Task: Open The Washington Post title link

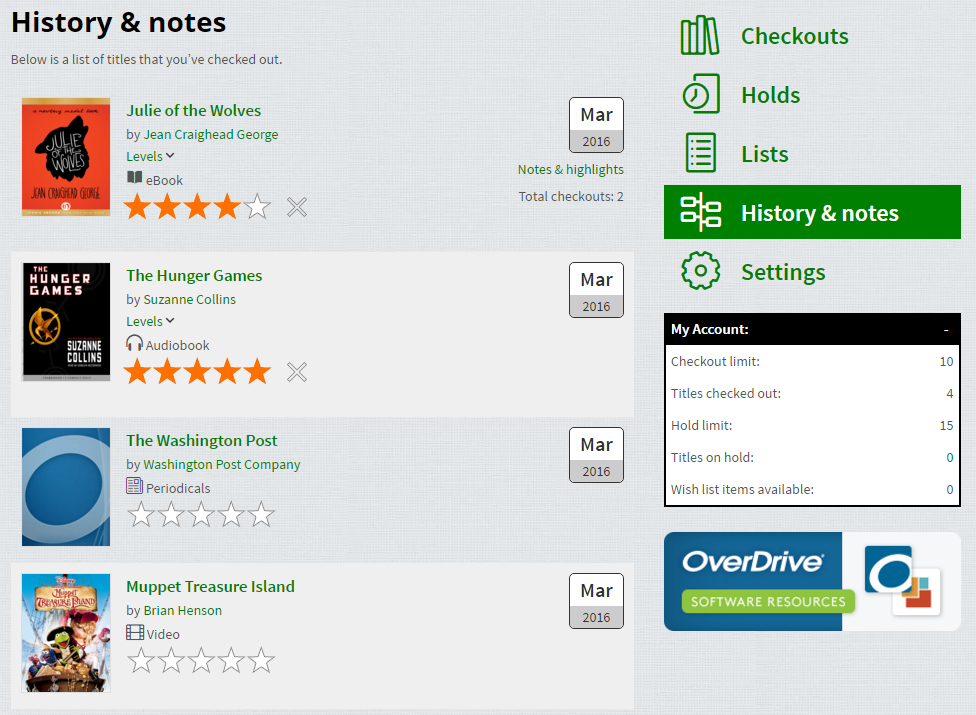Action: click(202, 441)
